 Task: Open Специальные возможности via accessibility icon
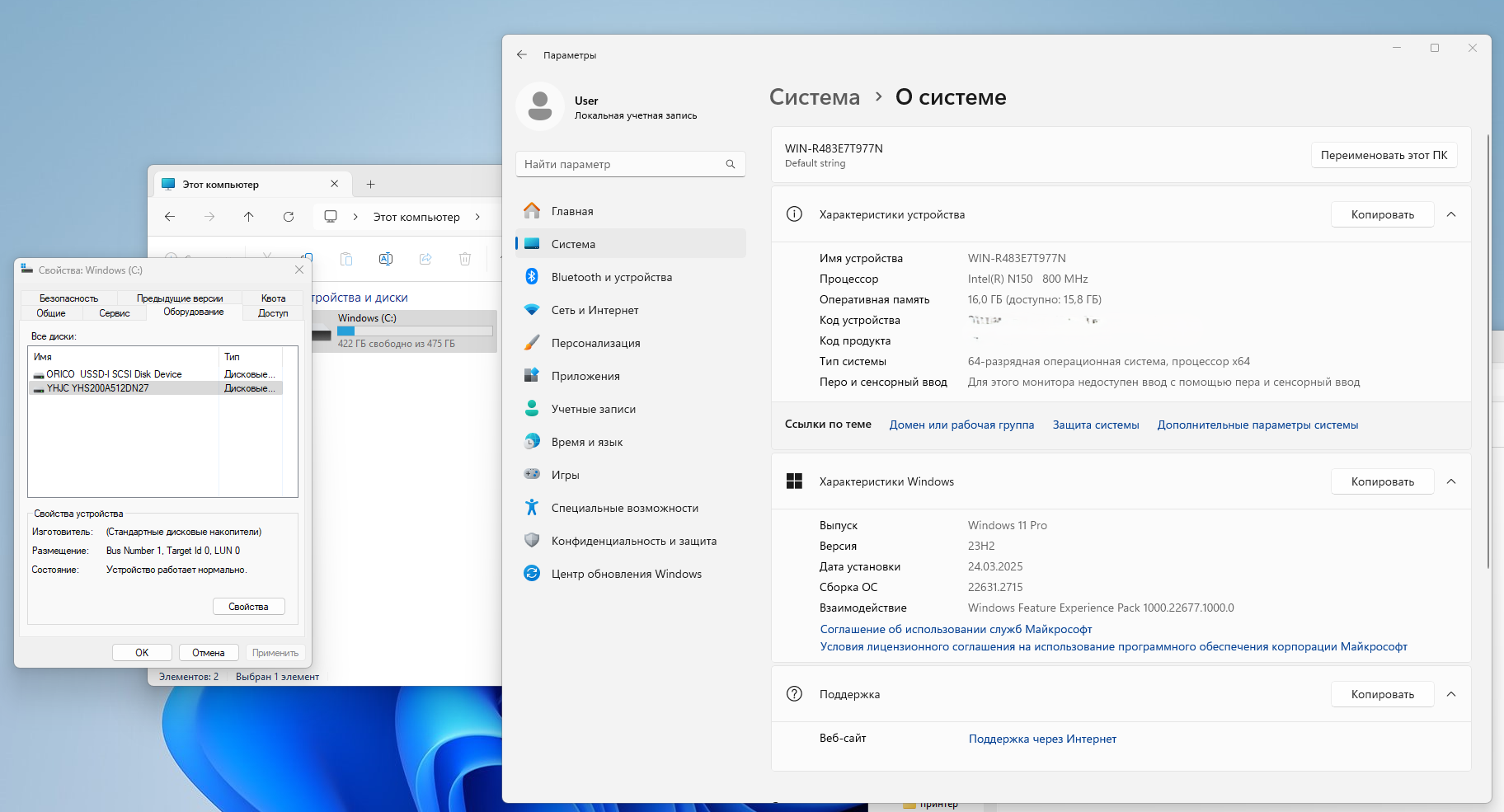pyautogui.click(x=532, y=508)
